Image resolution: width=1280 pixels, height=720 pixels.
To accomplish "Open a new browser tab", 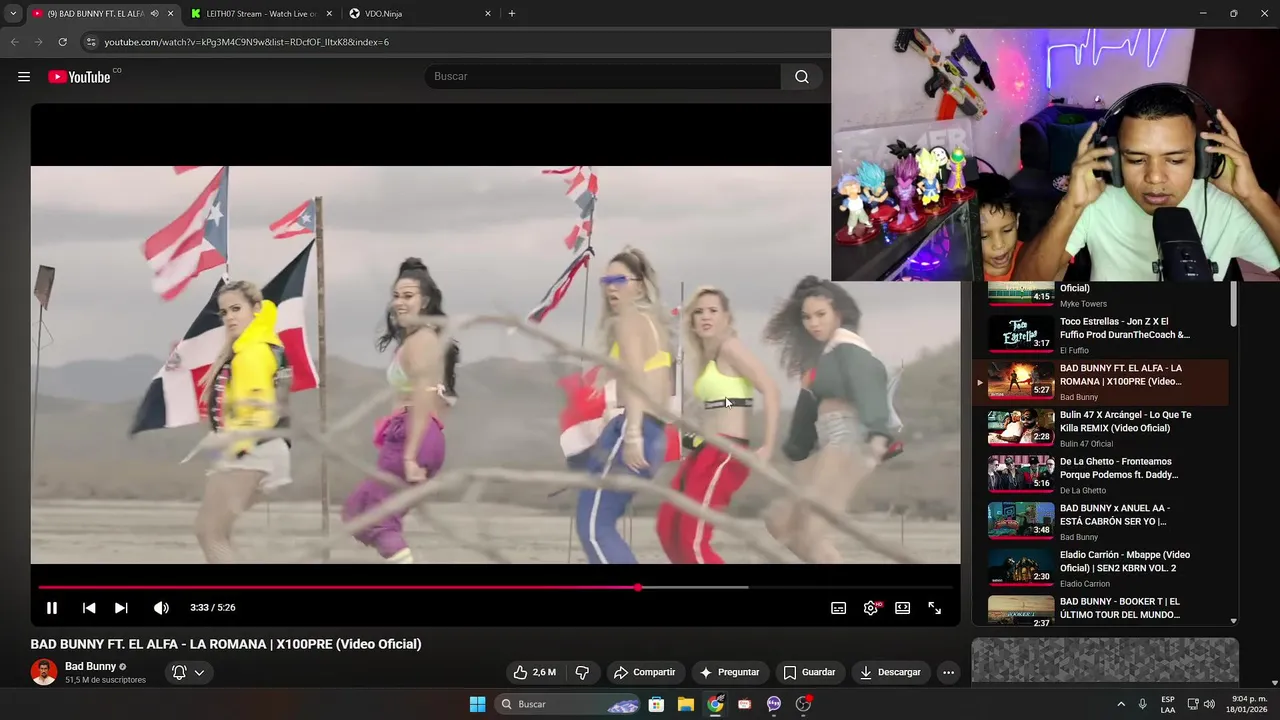I will click(x=512, y=14).
